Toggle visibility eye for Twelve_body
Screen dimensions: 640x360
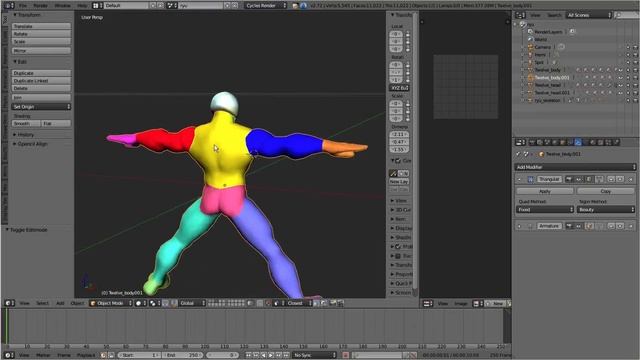[x=621, y=70]
